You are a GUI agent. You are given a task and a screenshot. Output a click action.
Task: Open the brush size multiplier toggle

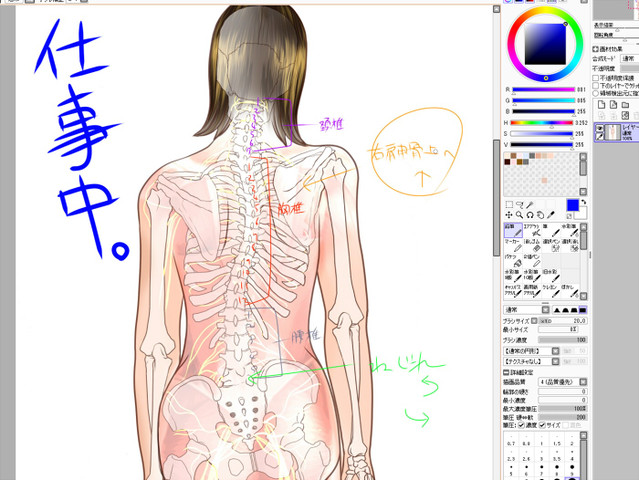click(534, 321)
